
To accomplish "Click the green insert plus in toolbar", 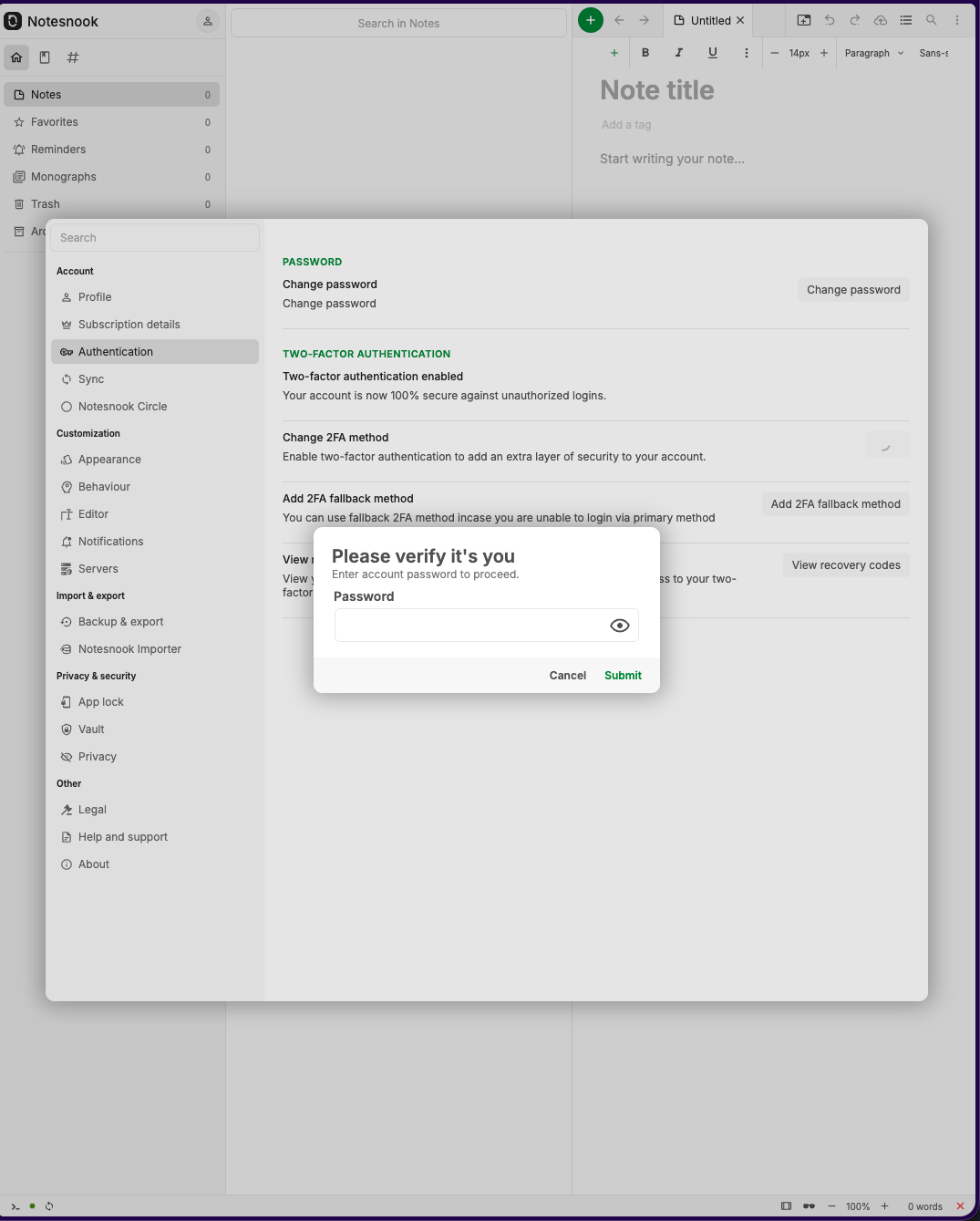I will coord(614,53).
